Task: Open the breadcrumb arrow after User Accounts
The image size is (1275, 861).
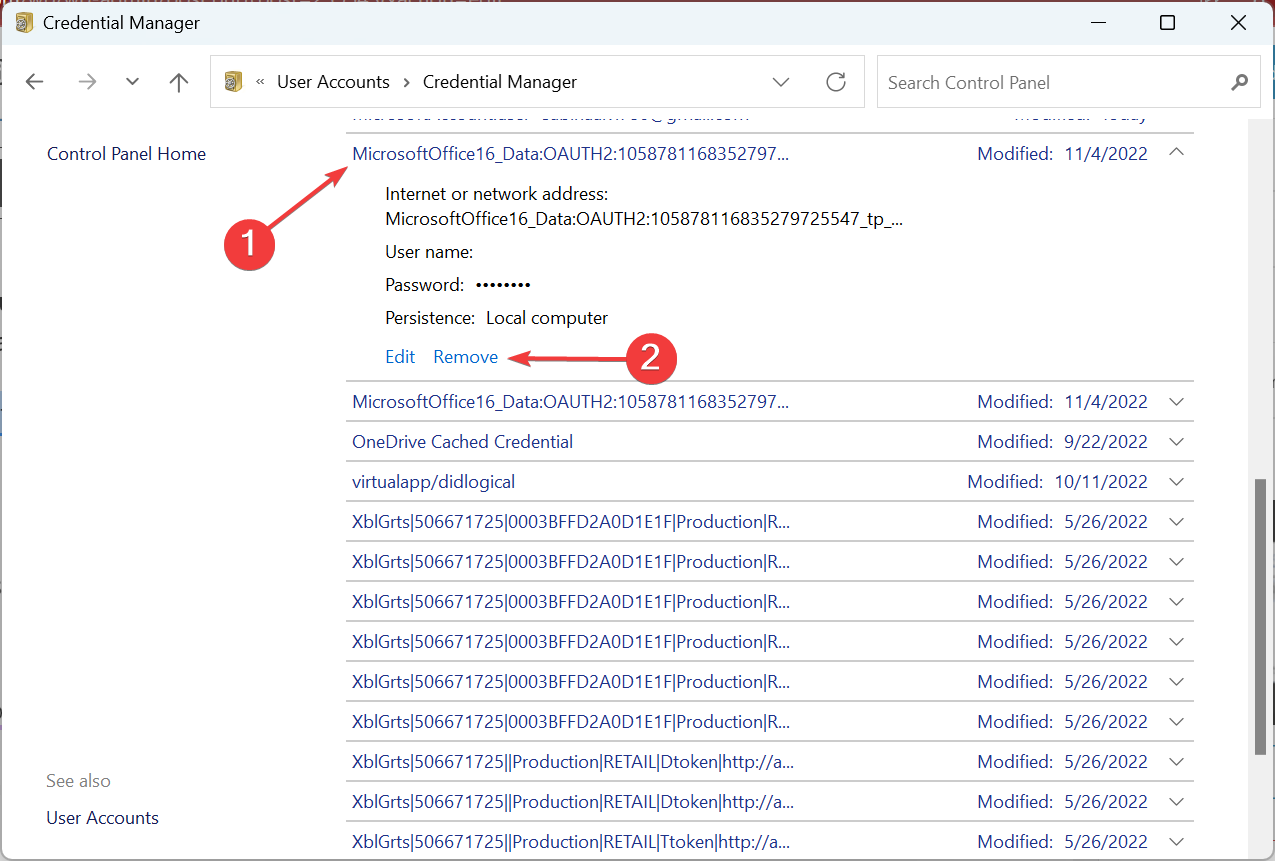Action: (406, 82)
